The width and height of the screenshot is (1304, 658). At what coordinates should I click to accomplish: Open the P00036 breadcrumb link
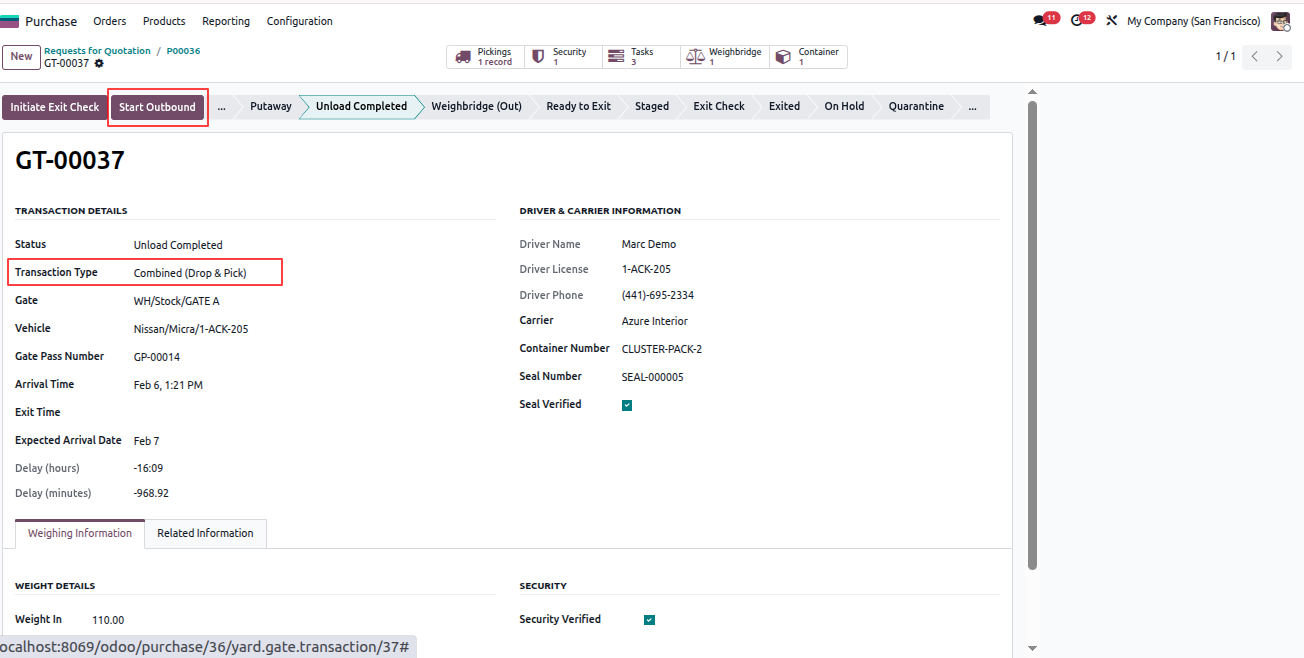point(183,51)
